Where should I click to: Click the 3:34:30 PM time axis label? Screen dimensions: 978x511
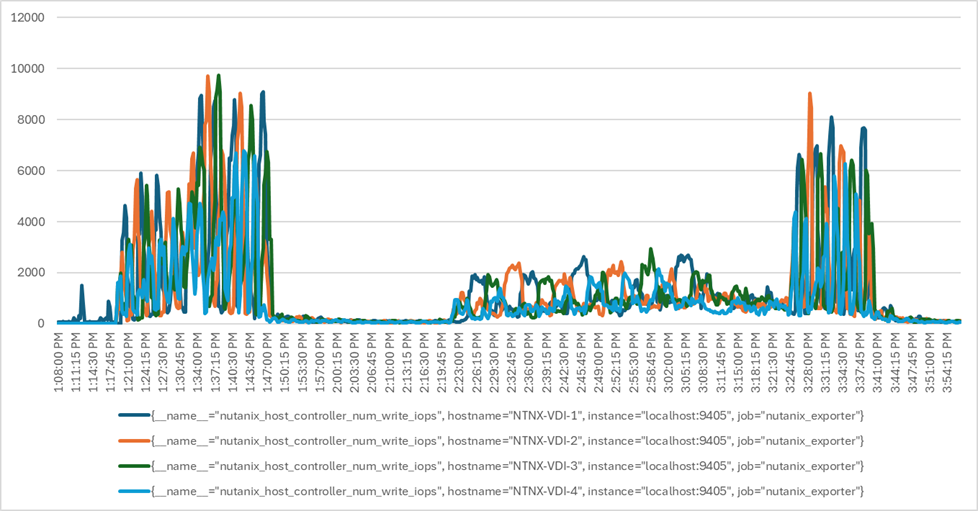point(843,363)
